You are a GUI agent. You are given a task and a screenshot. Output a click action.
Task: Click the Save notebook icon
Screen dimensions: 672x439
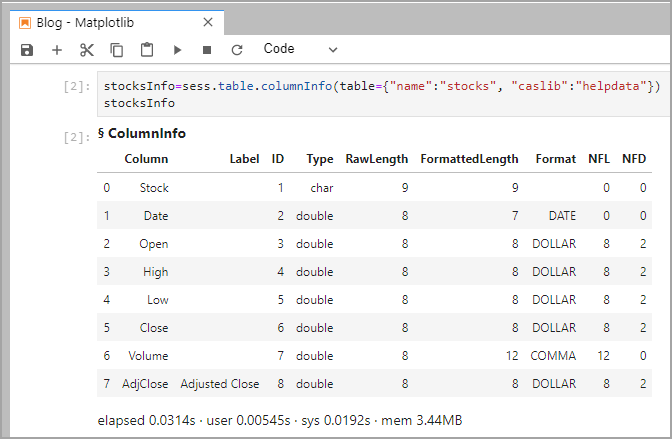click(x=27, y=49)
